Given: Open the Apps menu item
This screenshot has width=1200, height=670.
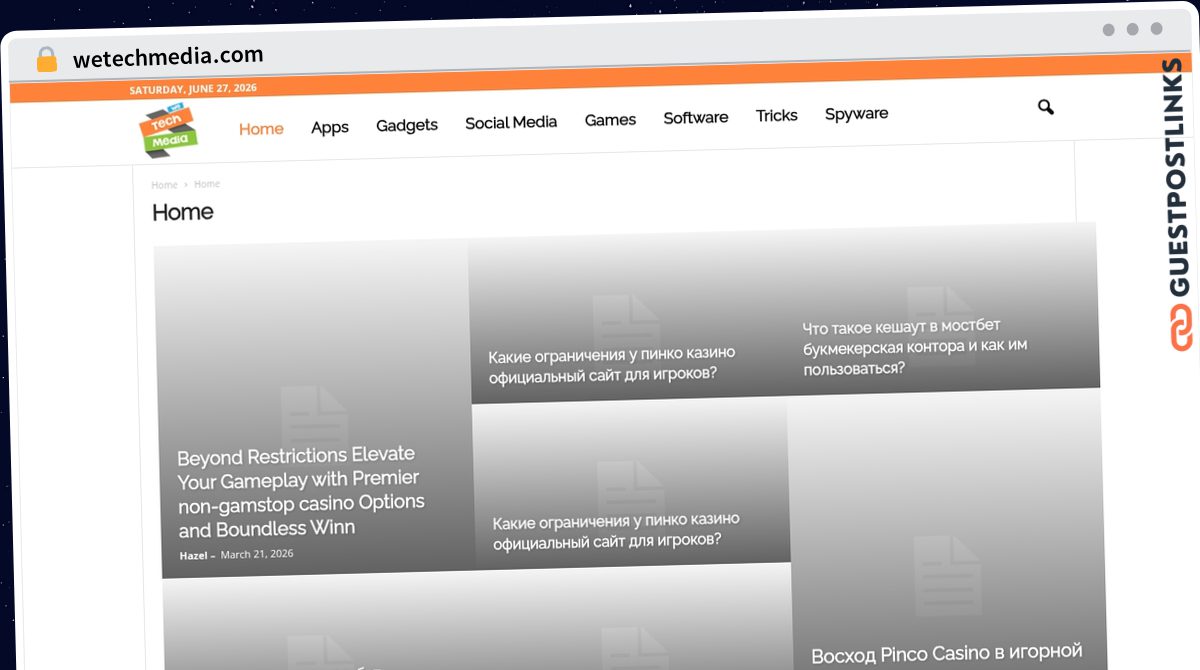Looking at the screenshot, I should point(330,127).
